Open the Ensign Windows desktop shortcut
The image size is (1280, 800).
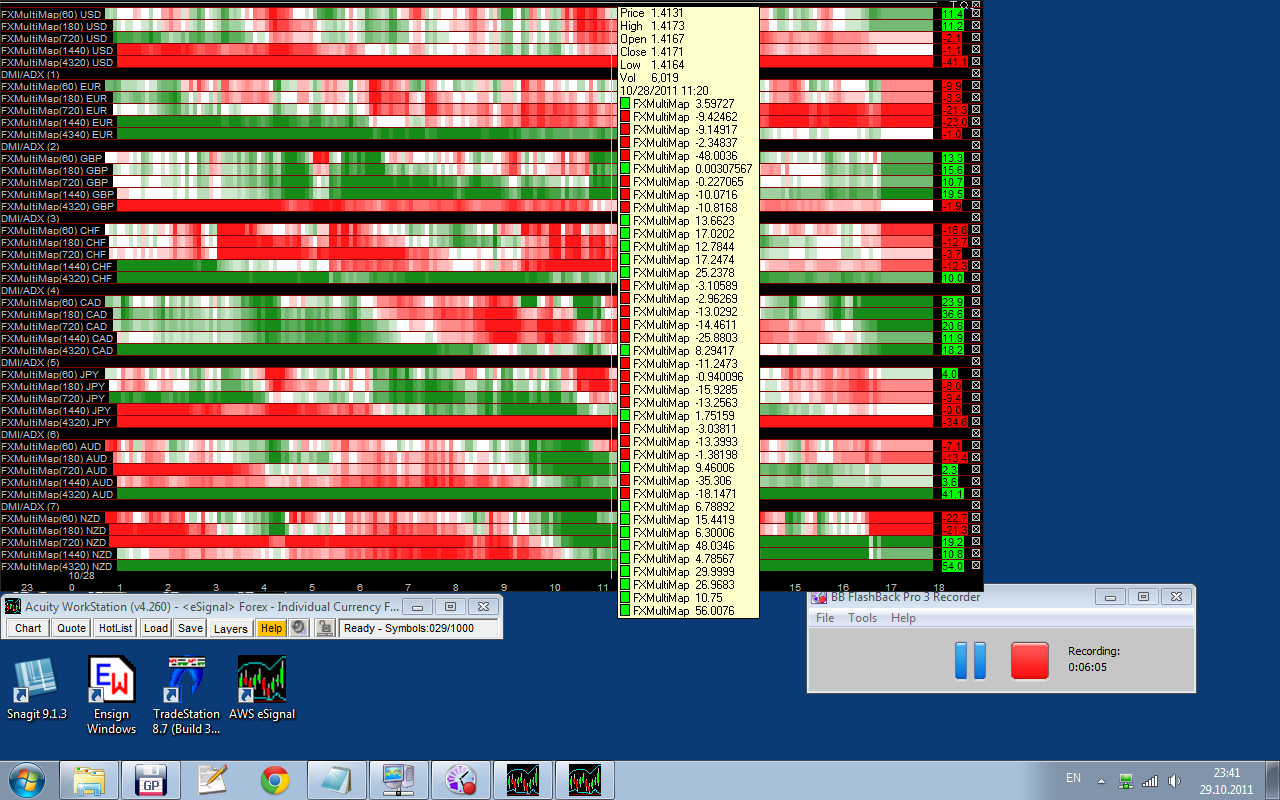pos(111,682)
